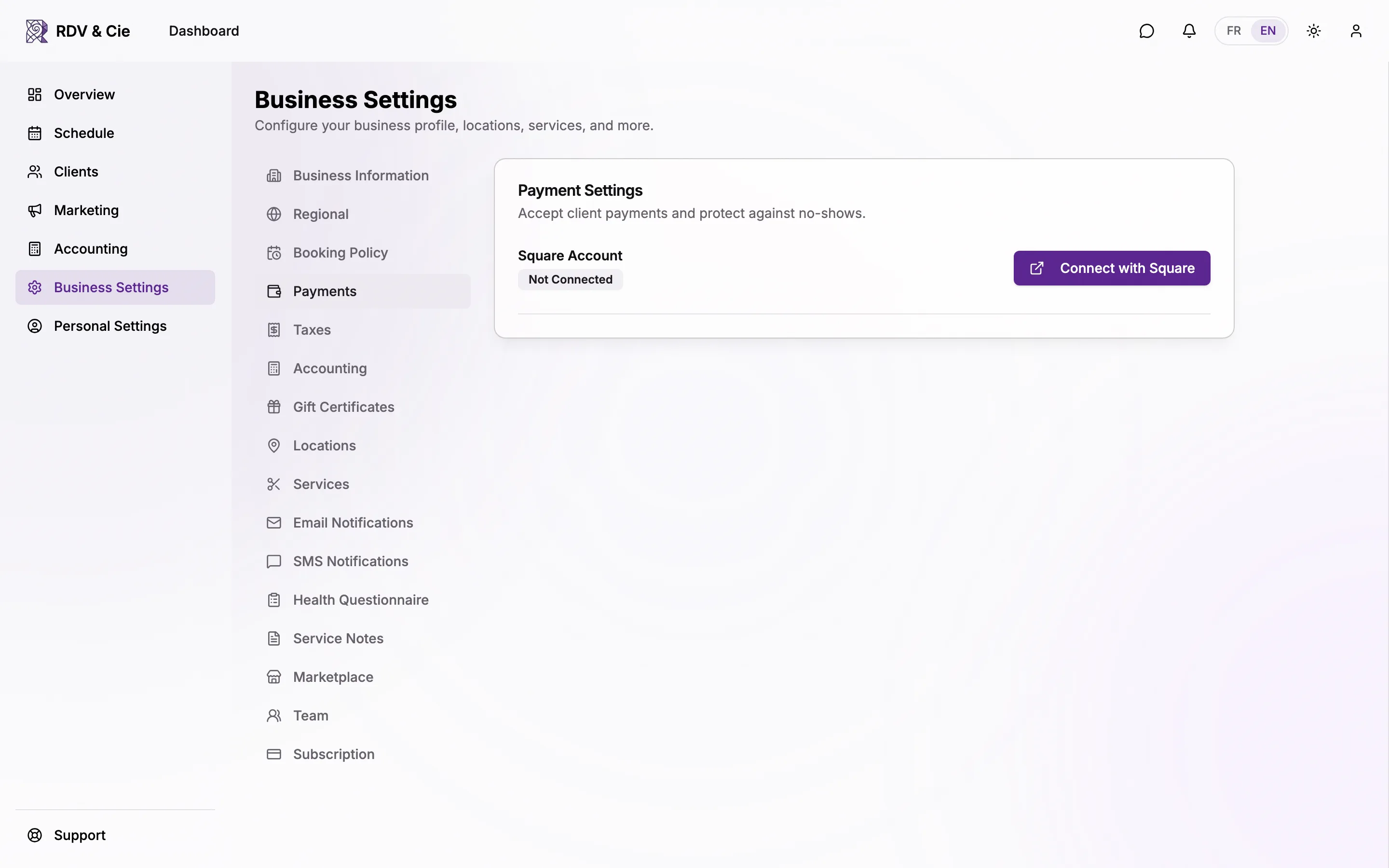Open the chat messages icon
The height and width of the screenshot is (868, 1389).
(x=1146, y=31)
